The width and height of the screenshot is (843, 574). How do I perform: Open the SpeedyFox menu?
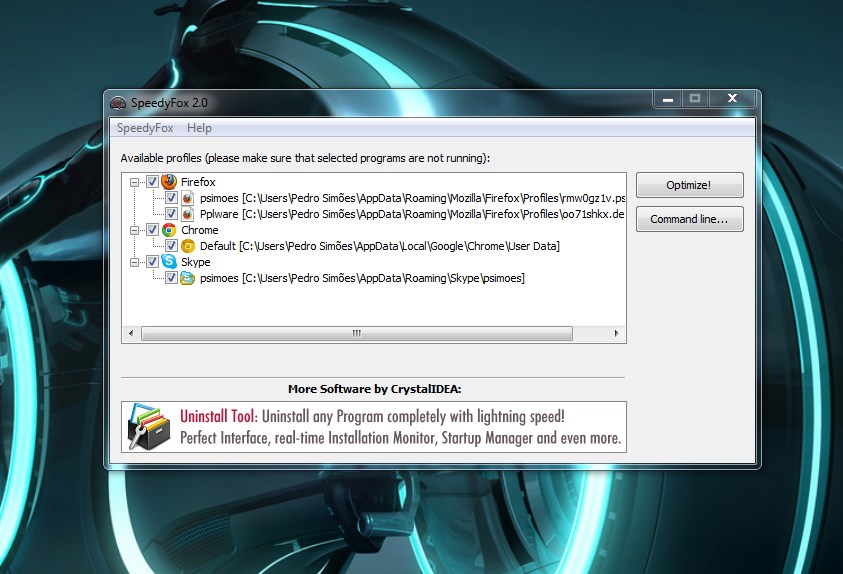pyautogui.click(x=145, y=128)
